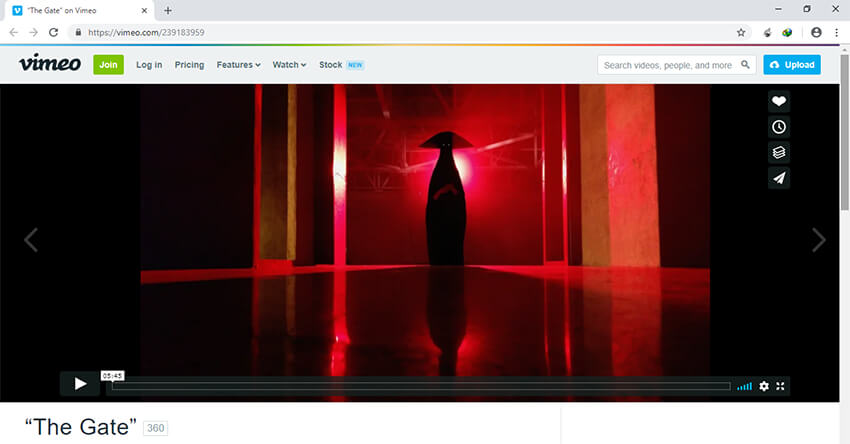Add video to Watch Later with clock icon

(779, 127)
